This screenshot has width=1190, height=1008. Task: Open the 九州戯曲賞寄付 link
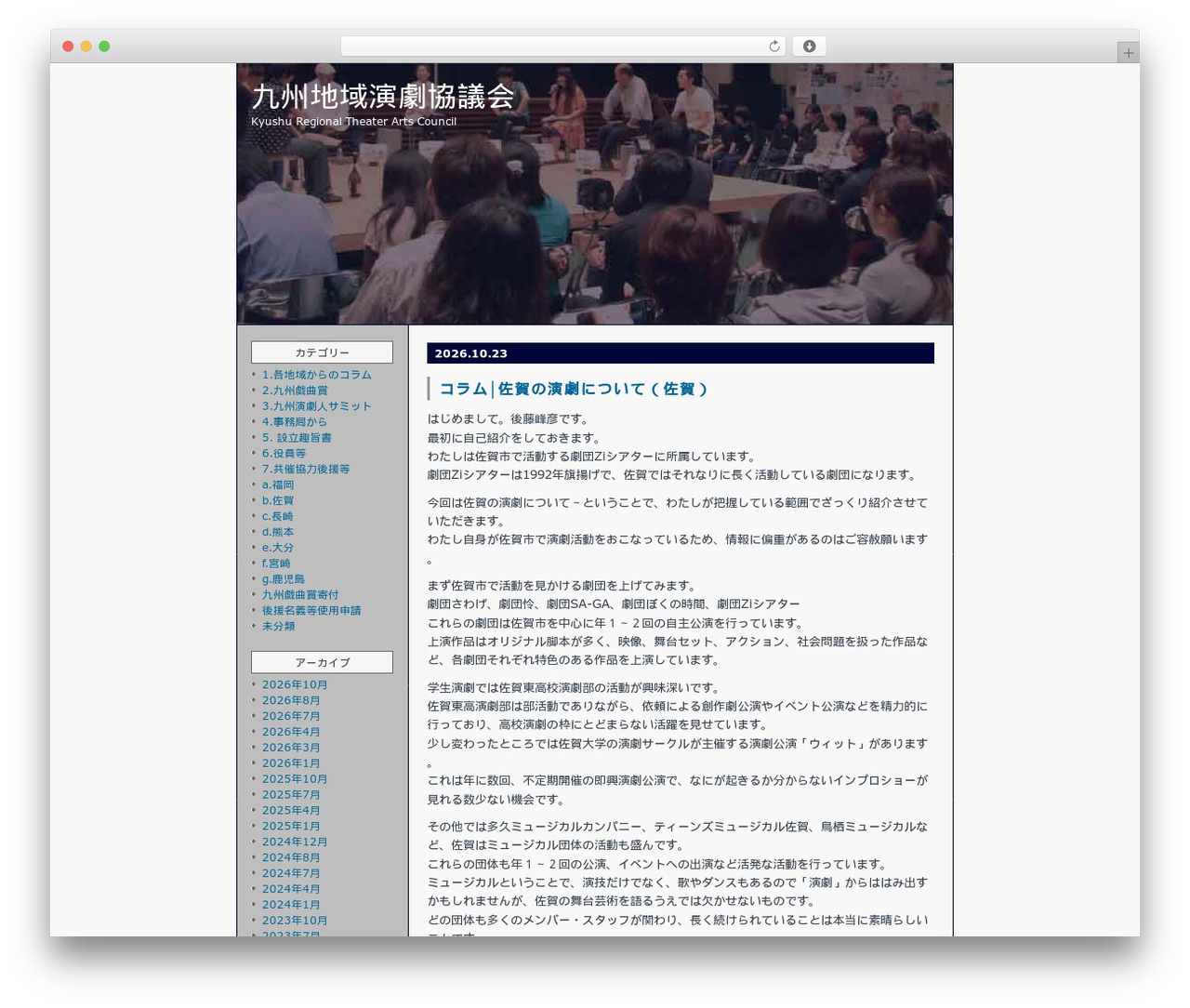coord(300,596)
